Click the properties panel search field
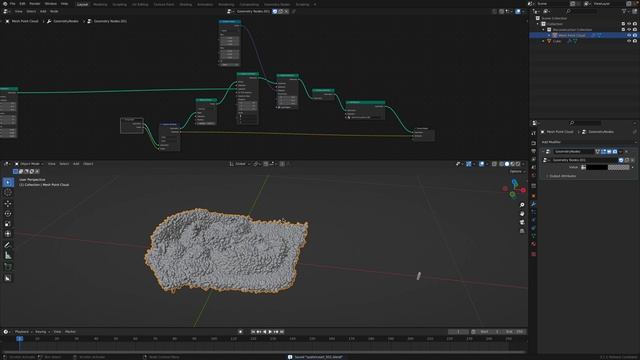 click(x=585, y=123)
